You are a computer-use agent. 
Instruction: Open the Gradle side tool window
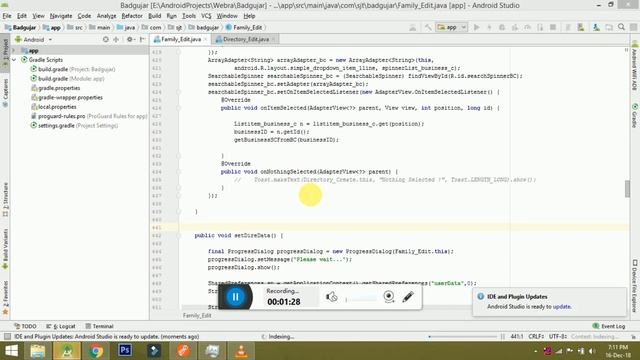[635, 116]
